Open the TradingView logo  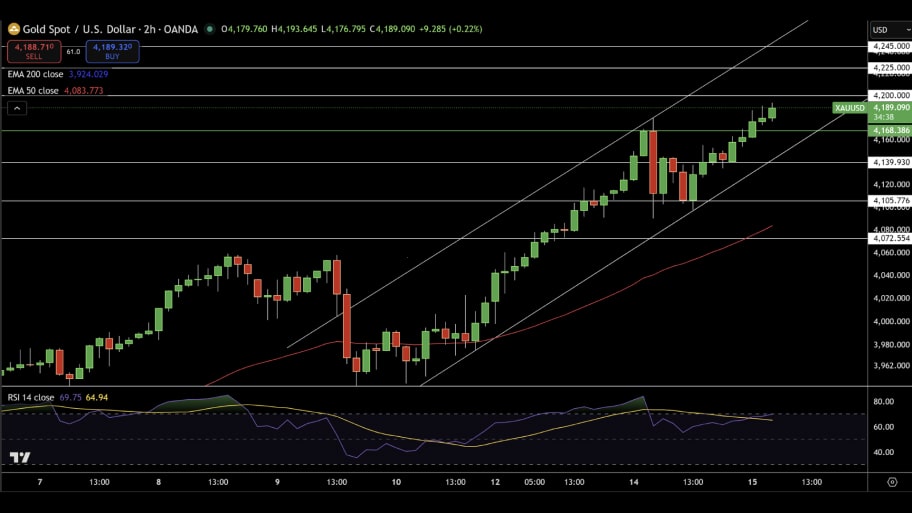coord(19,457)
